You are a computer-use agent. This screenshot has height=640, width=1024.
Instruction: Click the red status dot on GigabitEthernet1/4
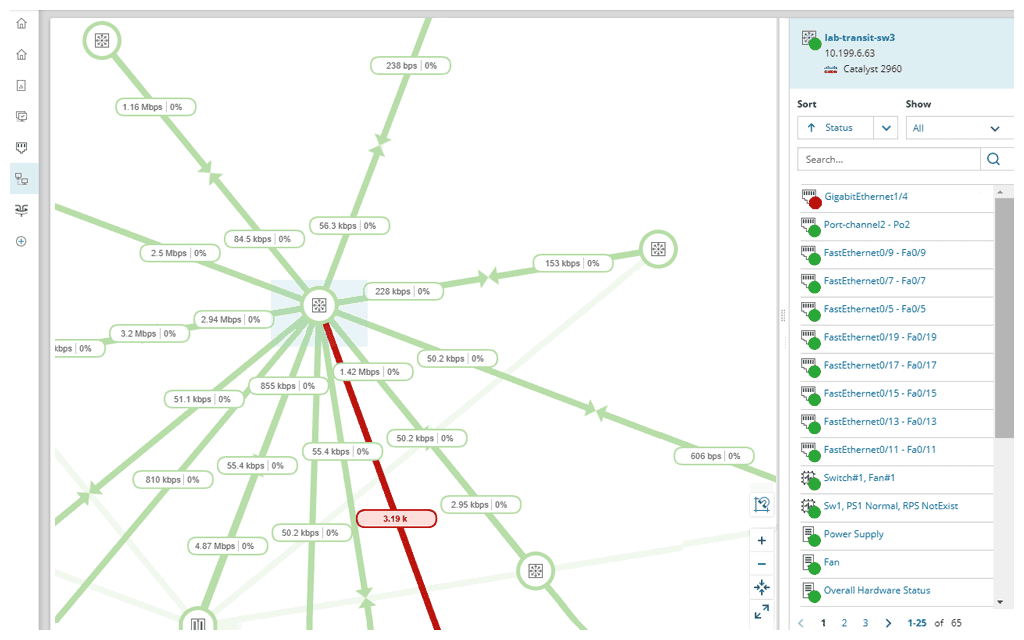point(816,202)
